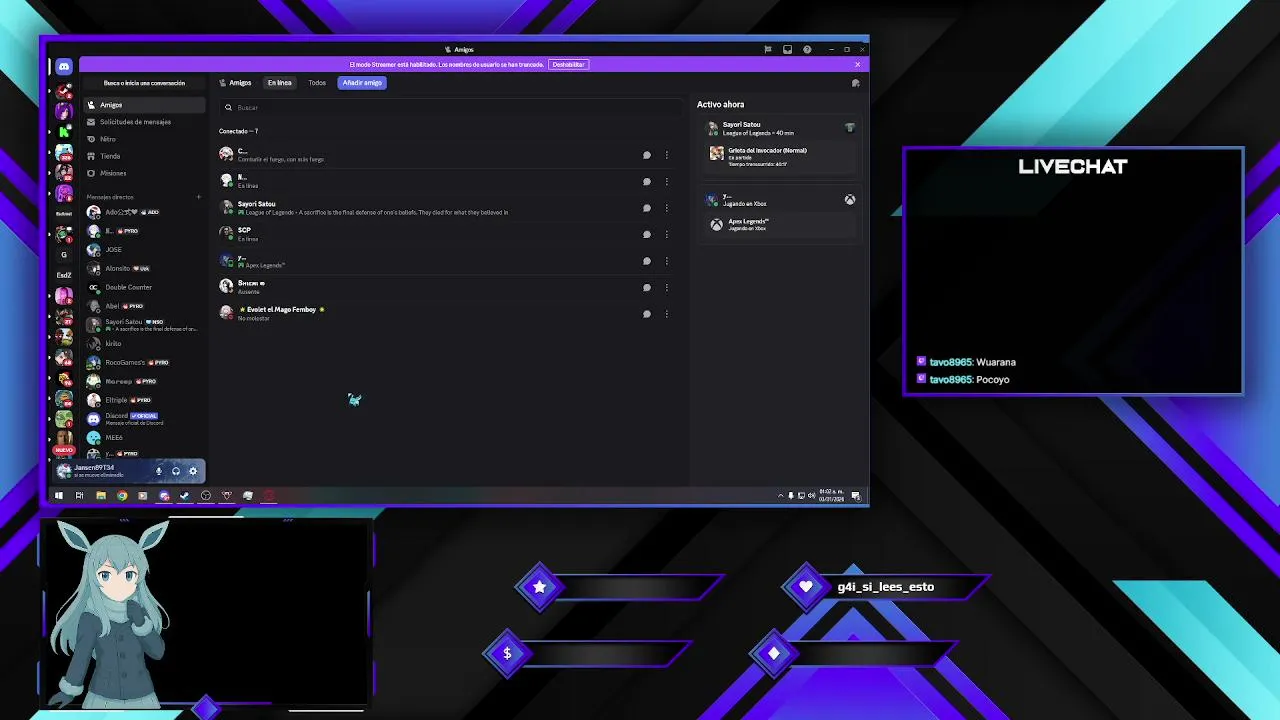1280x720 pixels.
Task: Open the group DM icon below banner
Action: point(855,83)
